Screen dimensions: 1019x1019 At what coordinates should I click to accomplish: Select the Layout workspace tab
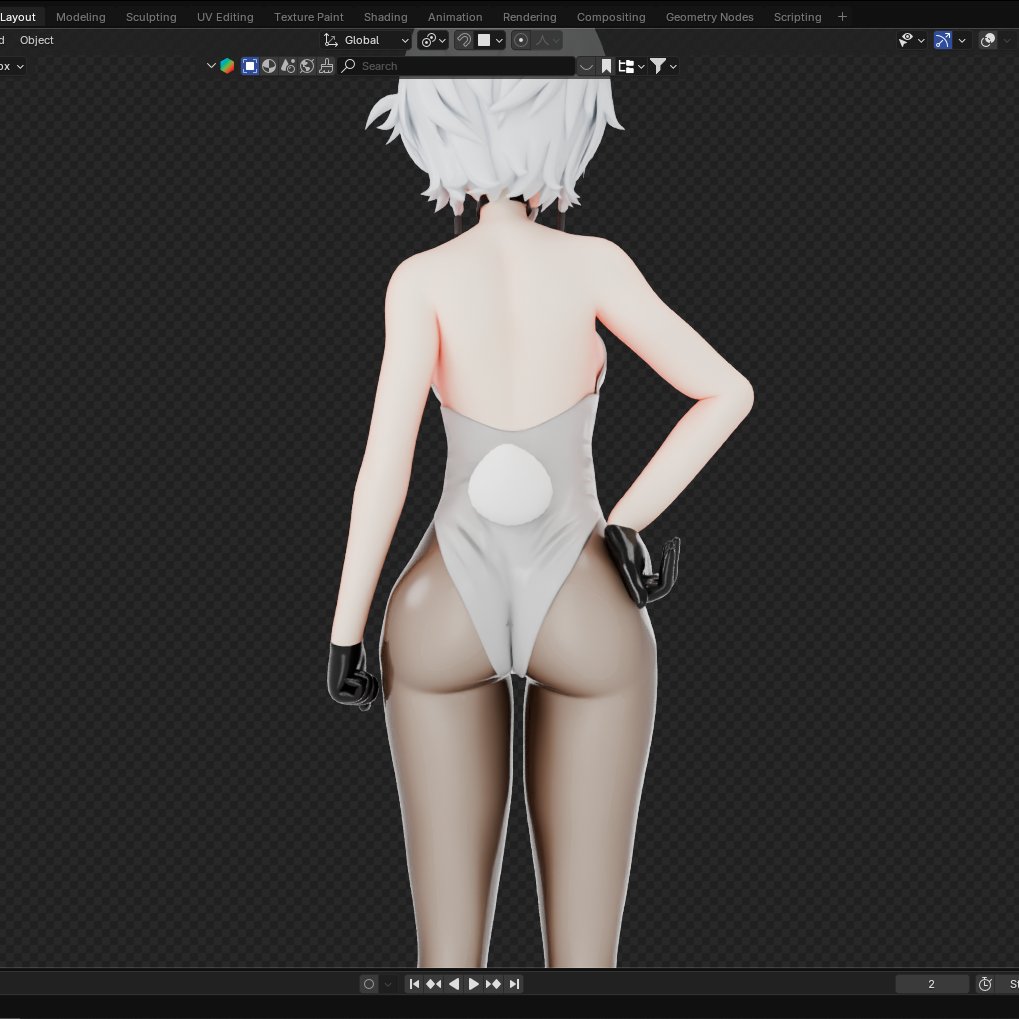pyautogui.click(x=18, y=17)
